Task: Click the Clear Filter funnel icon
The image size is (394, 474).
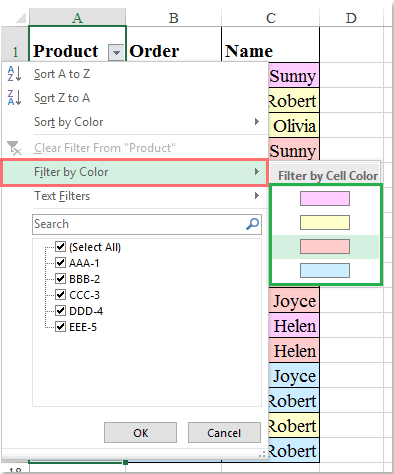Action: [x=14, y=148]
